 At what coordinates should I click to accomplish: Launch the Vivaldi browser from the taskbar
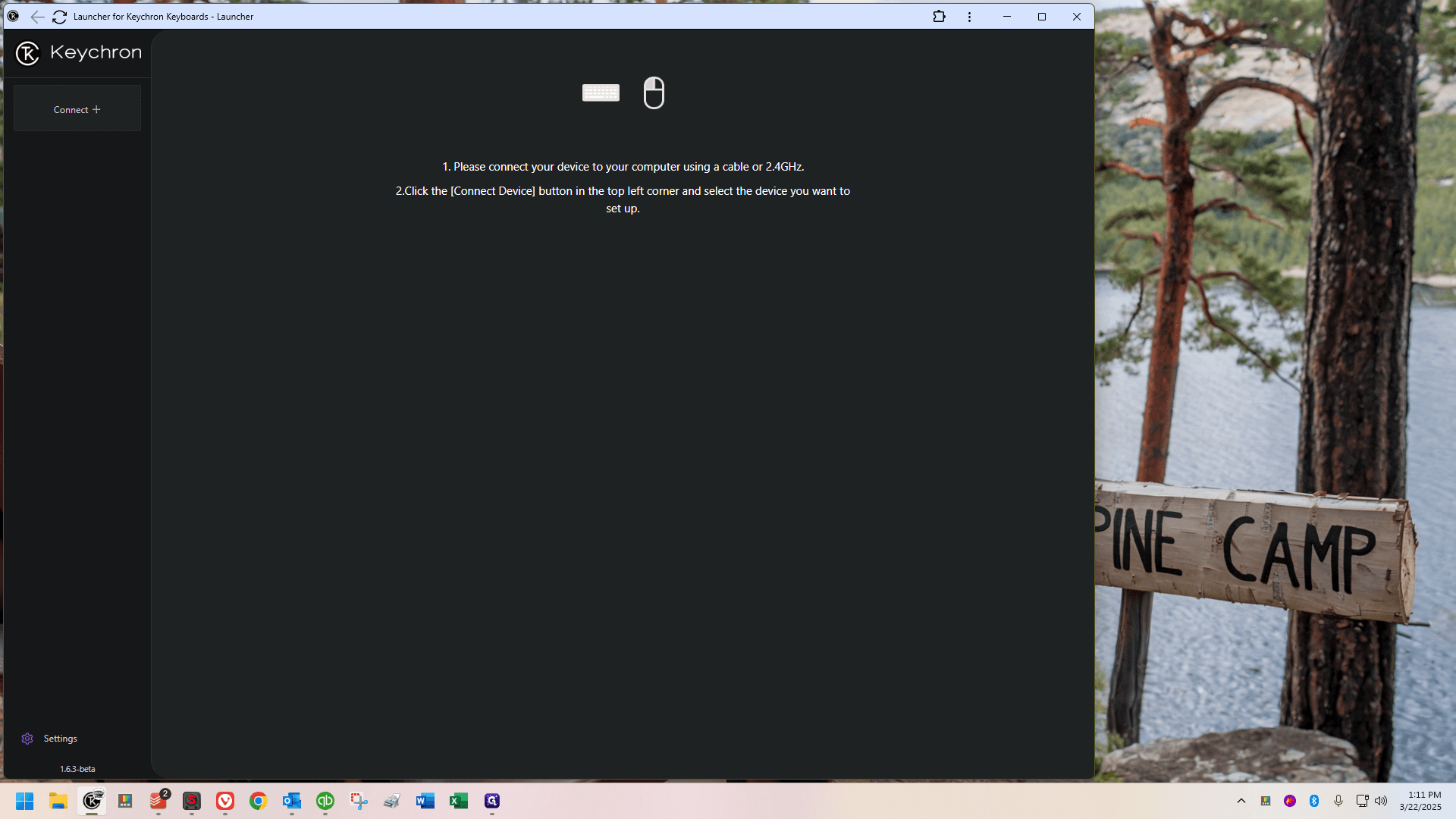pyautogui.click(x=225, y=801)
